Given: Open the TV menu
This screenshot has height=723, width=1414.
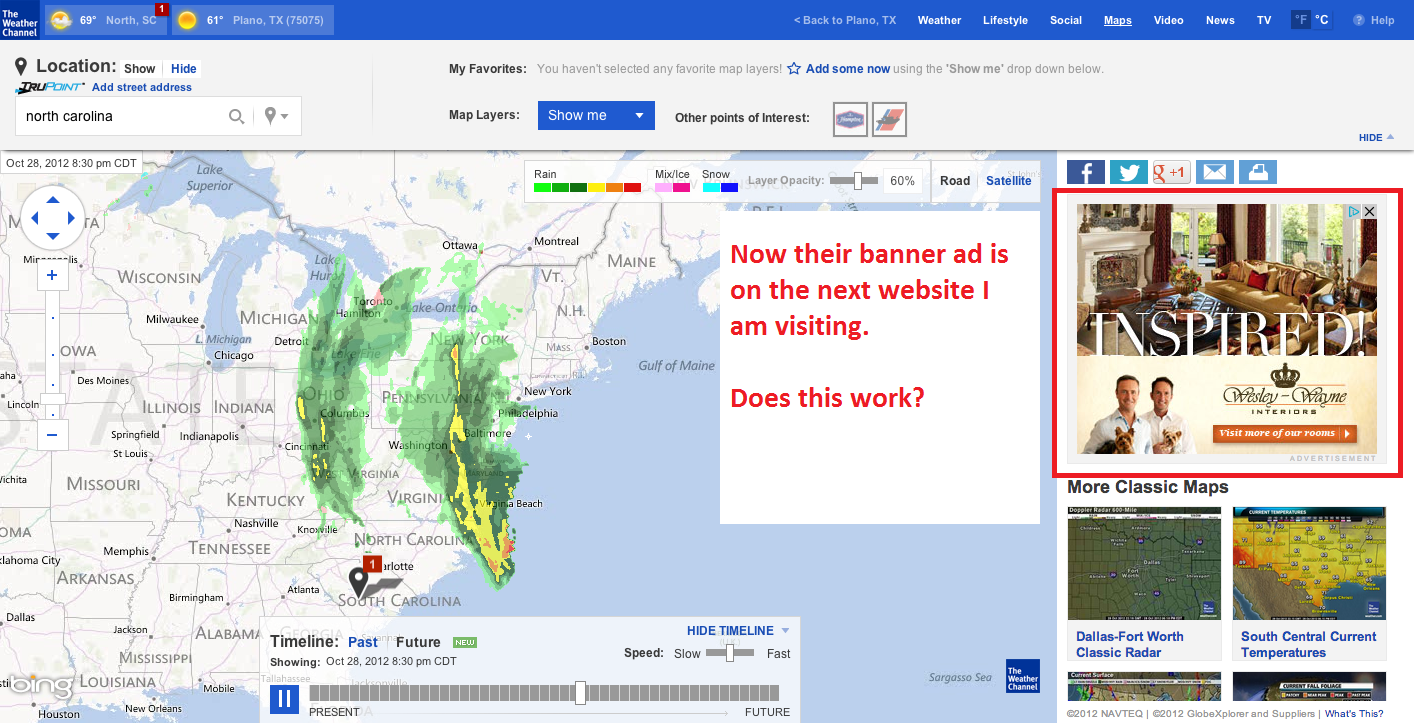Looking at the screenshot, I should 1264,20.
